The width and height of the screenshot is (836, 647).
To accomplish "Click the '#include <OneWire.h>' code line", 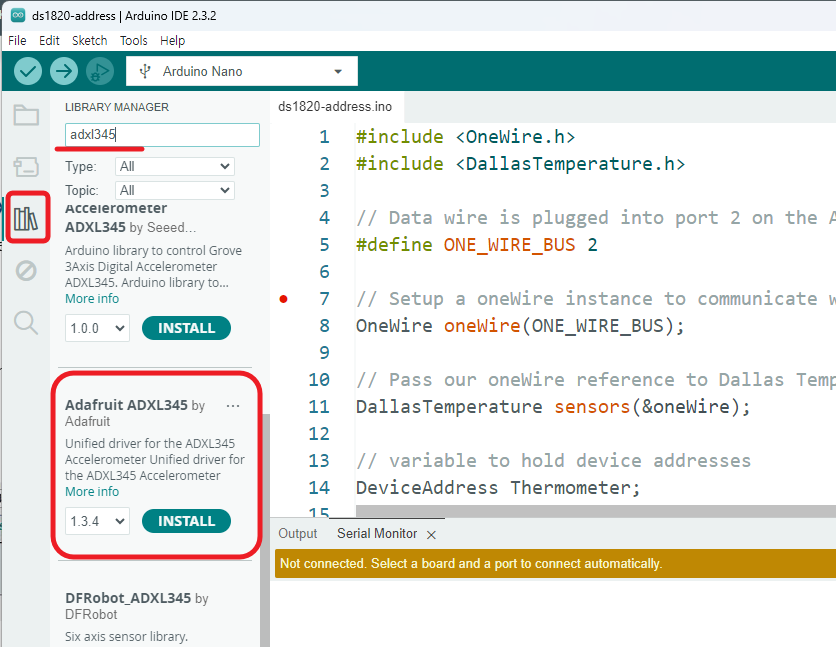I will coord(465,137).
